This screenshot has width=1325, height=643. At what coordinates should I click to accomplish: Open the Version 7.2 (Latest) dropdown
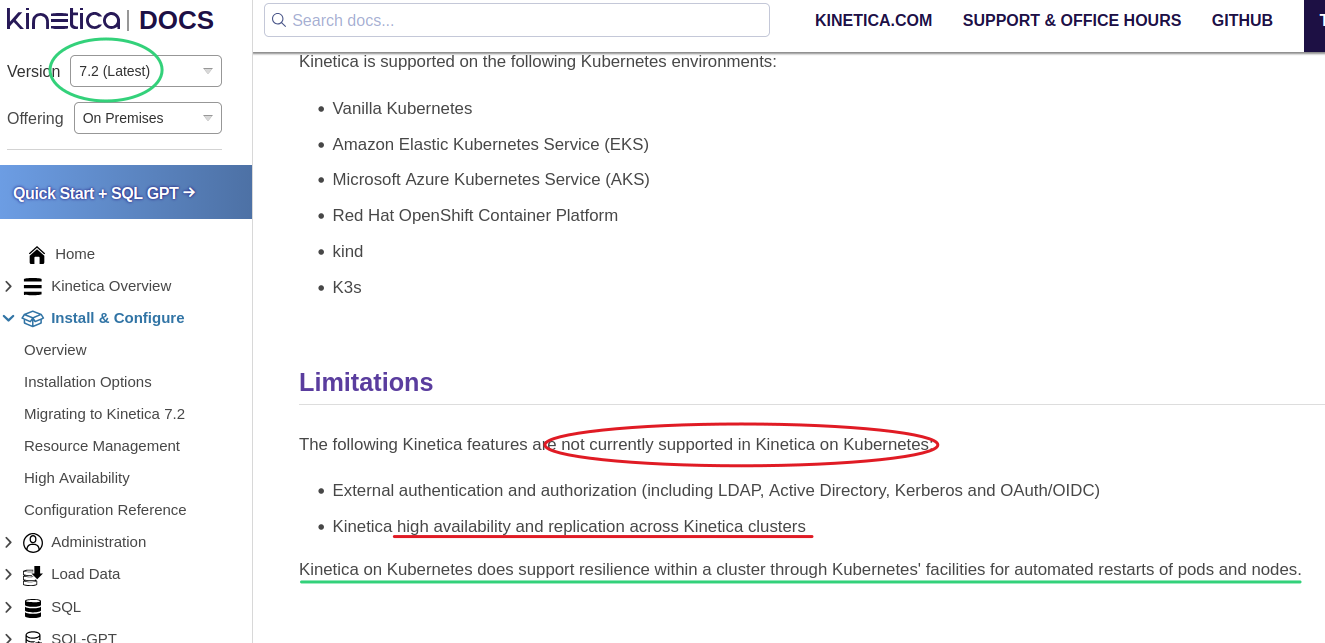pos(146,71)
